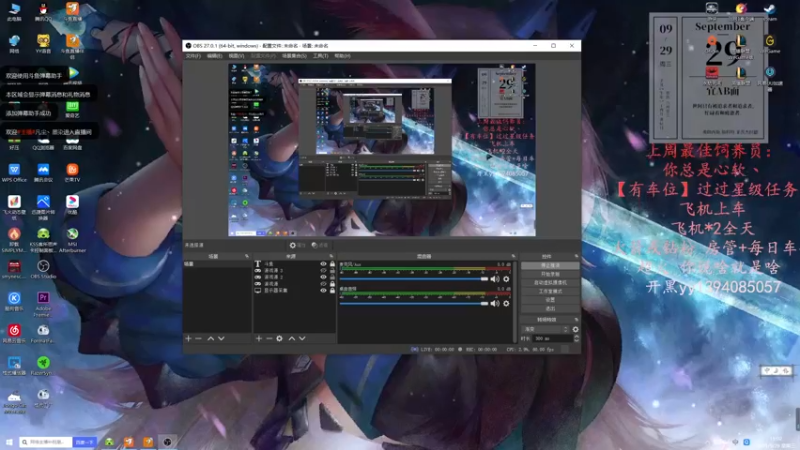
Task: Remove selected source with minus icon
Action: [x=269, y=338]
